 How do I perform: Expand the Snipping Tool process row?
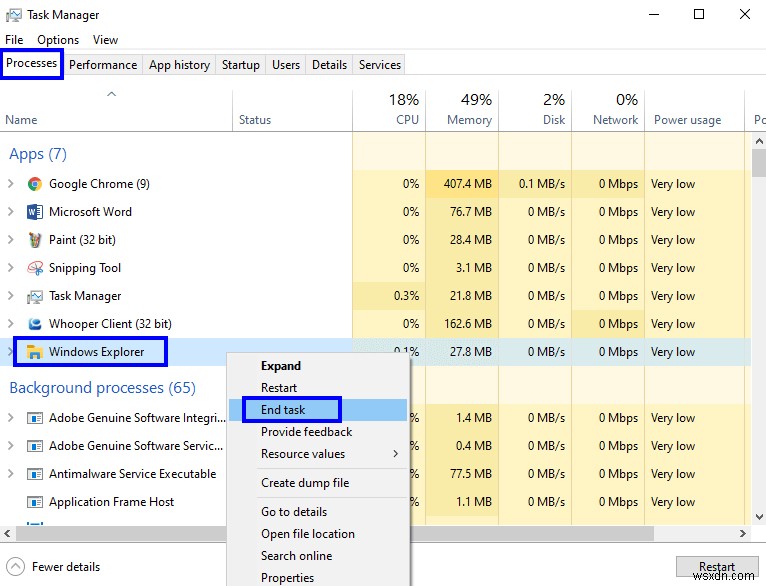(x=11, y=268)
